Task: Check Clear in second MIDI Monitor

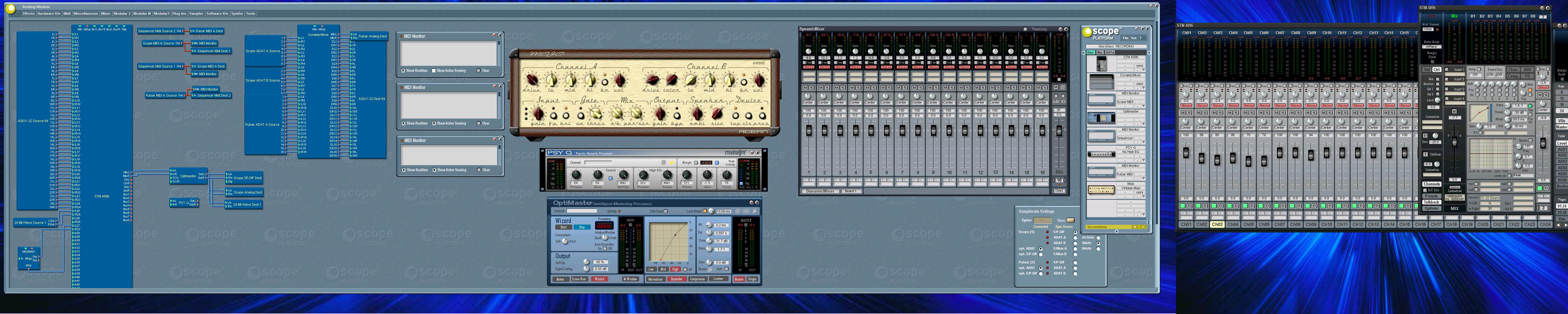Action: (478, 123)
